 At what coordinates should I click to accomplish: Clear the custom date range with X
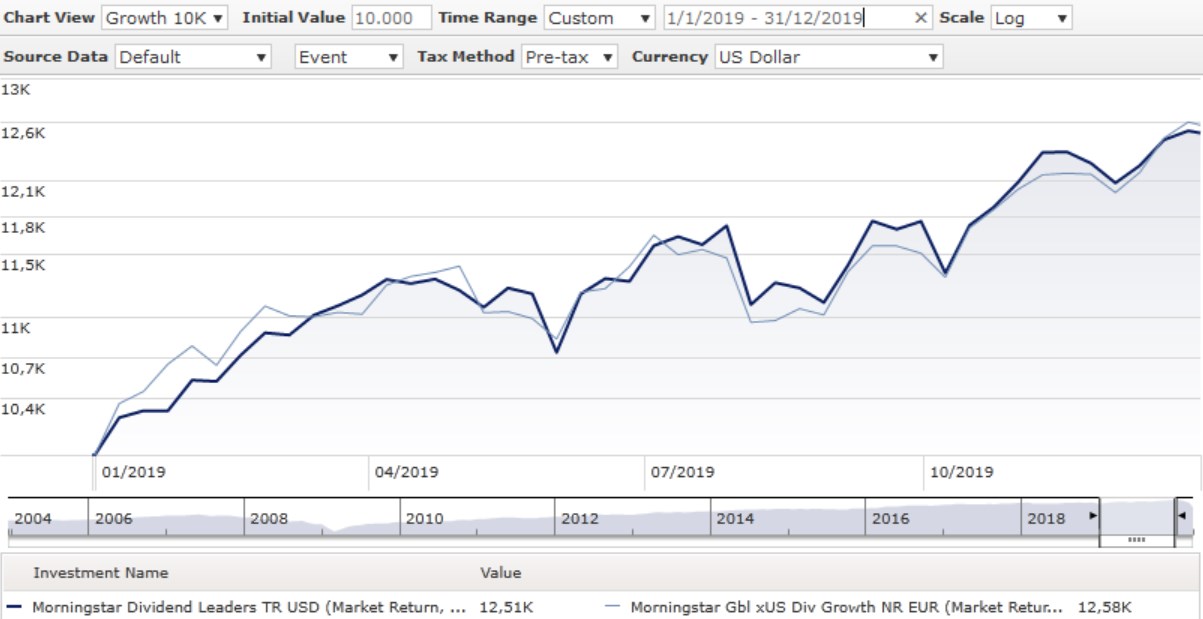click(921, 18)
